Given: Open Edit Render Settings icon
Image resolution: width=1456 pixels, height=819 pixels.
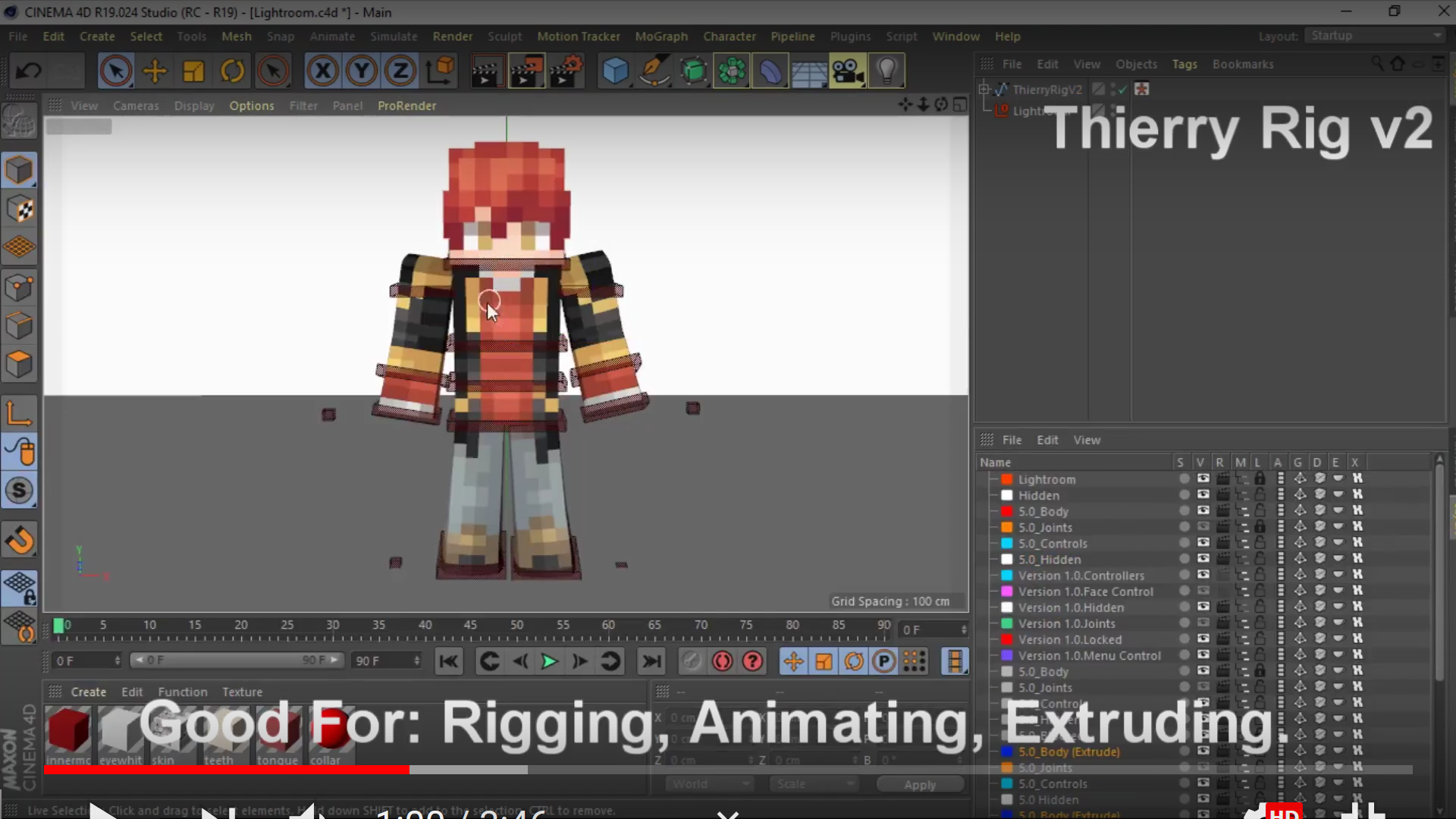Looking at the screenshot, I should (566, 71).
